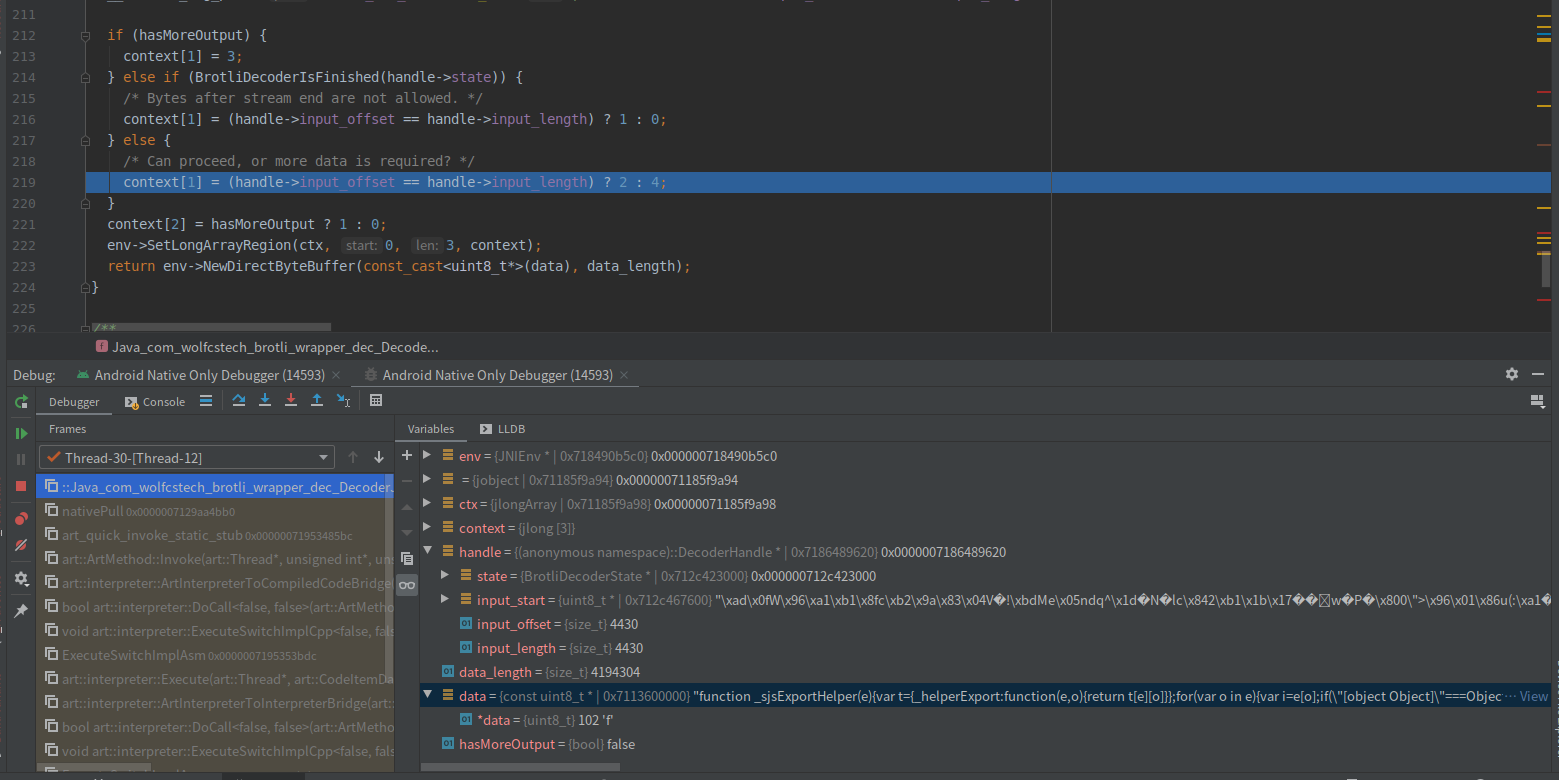Viewport: 1559px width, 780px height.
Task: Toggle Mute Breakpoints icon
Action: point(20,545)
